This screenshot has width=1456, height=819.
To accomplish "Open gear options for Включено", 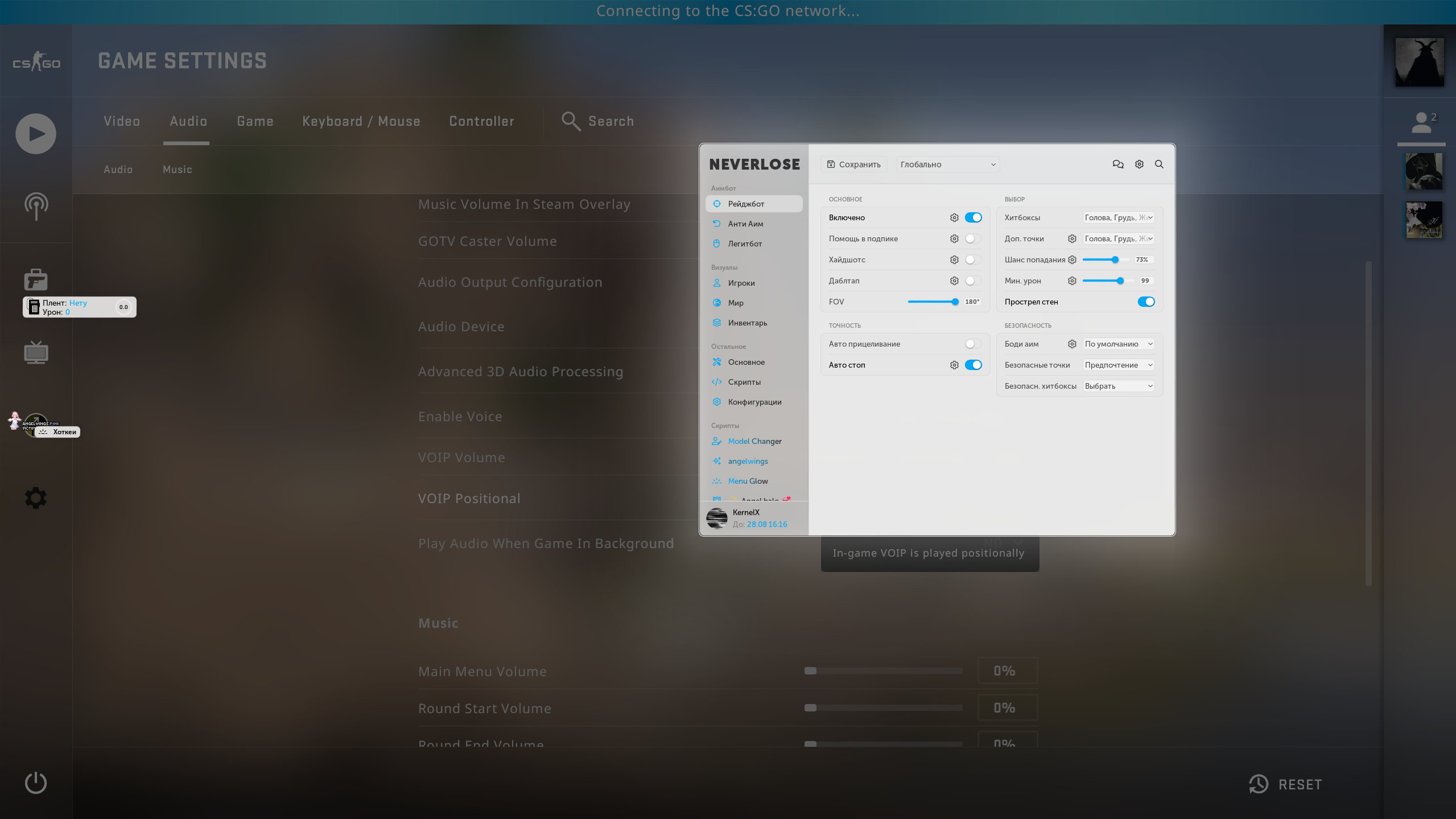I will point(954,217).
